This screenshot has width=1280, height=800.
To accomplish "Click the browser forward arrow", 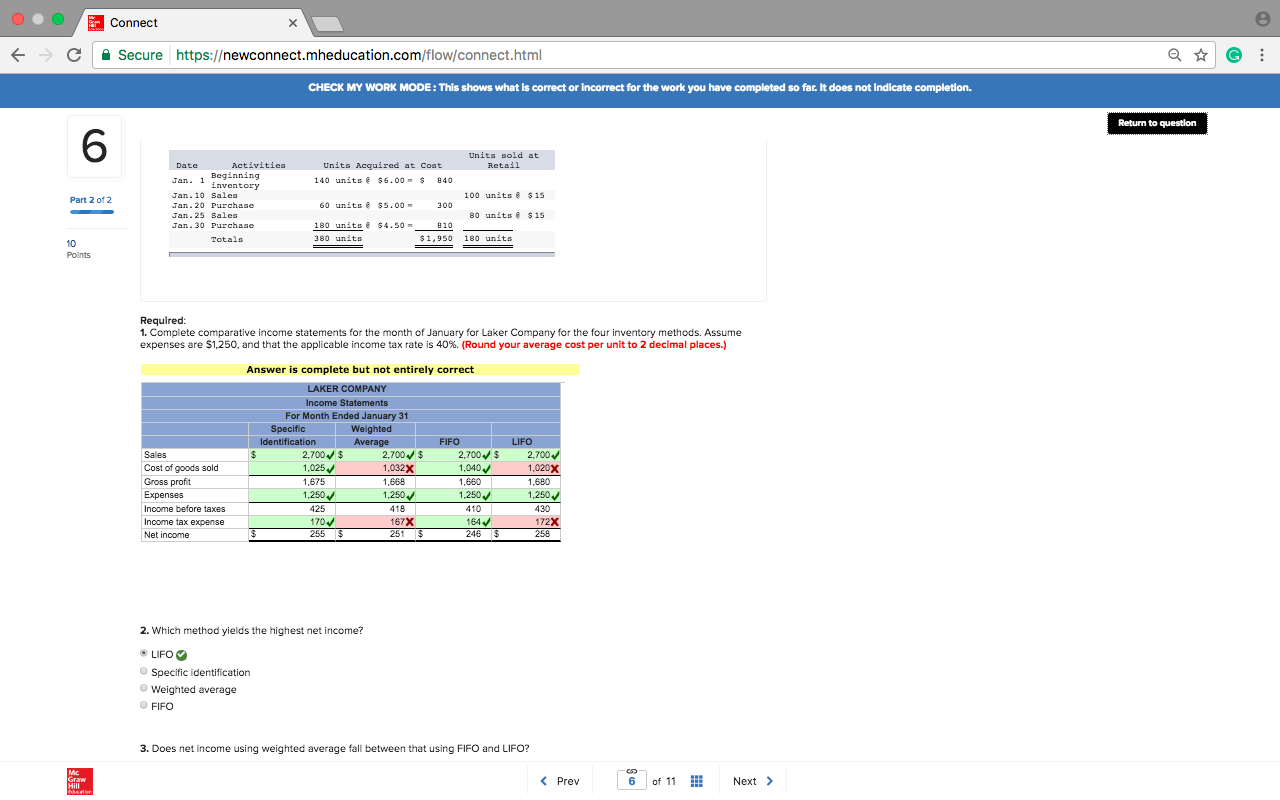I will (x=45, y=55).
